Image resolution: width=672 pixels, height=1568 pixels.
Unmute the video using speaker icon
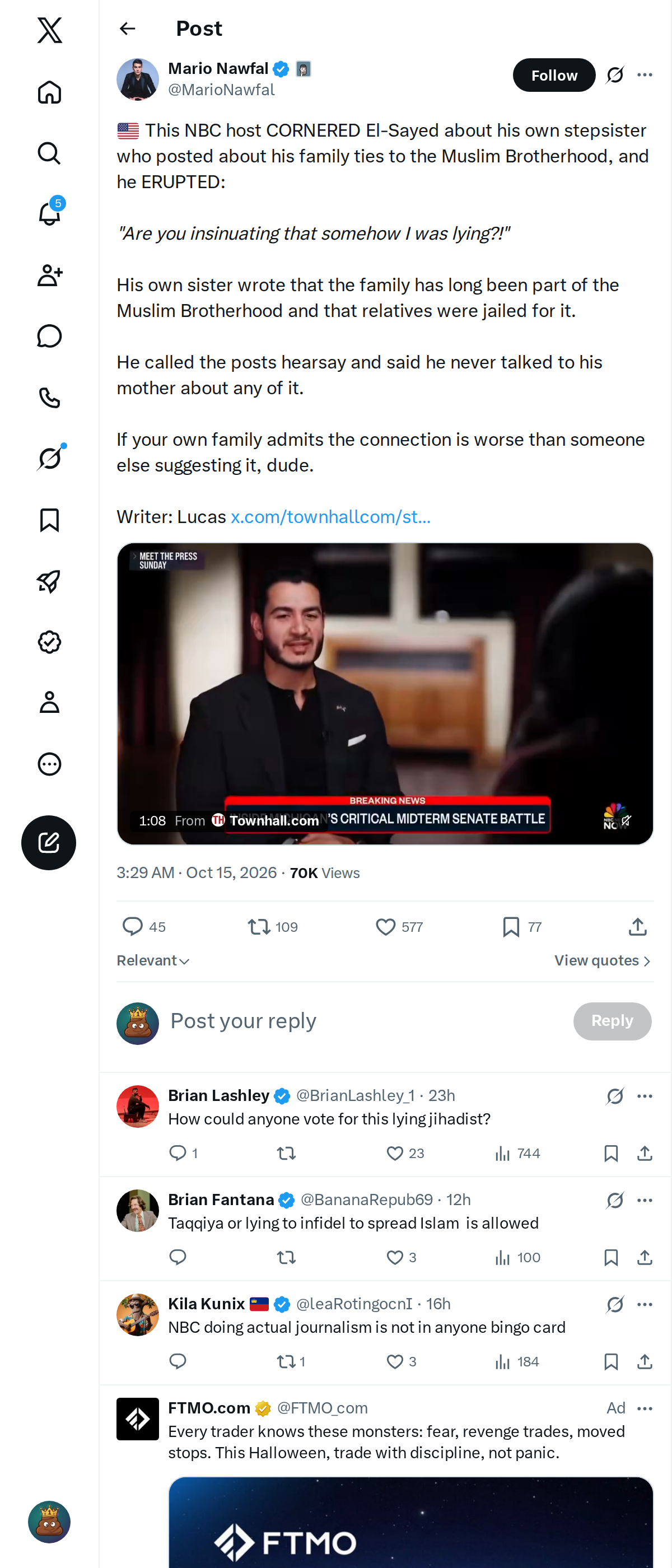(626, 820)
